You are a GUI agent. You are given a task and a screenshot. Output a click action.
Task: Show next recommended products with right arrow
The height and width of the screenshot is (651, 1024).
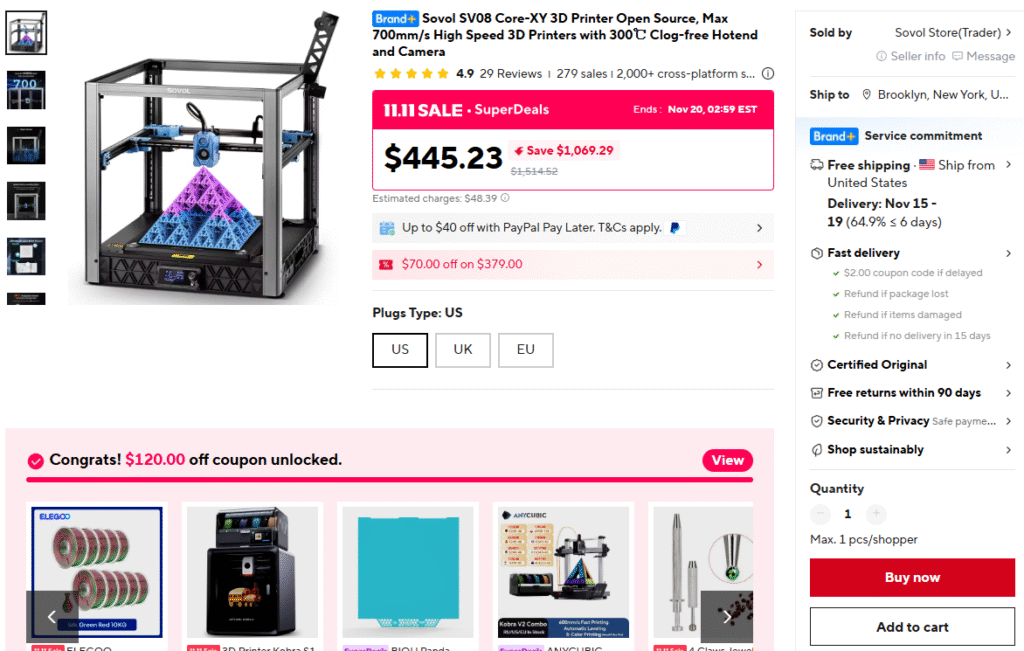pos(727,616)
